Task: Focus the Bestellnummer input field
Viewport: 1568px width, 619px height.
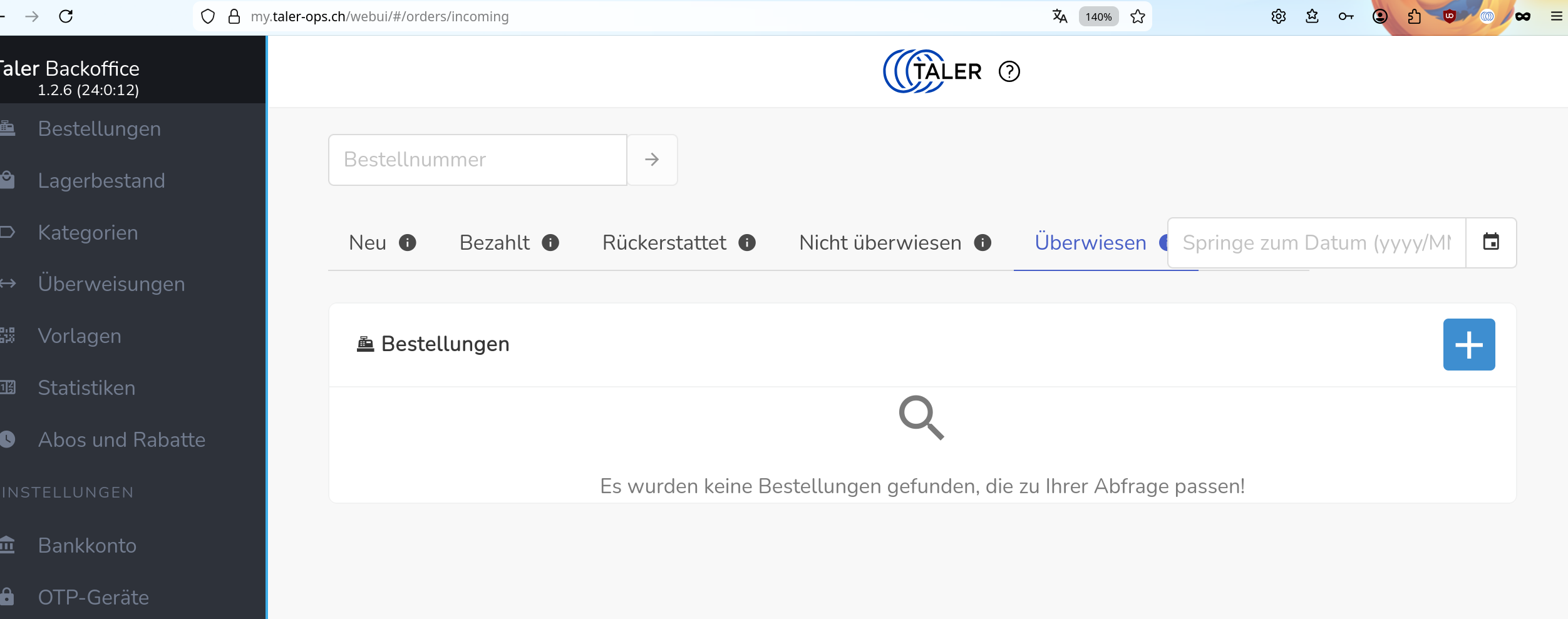Action: 477,160
